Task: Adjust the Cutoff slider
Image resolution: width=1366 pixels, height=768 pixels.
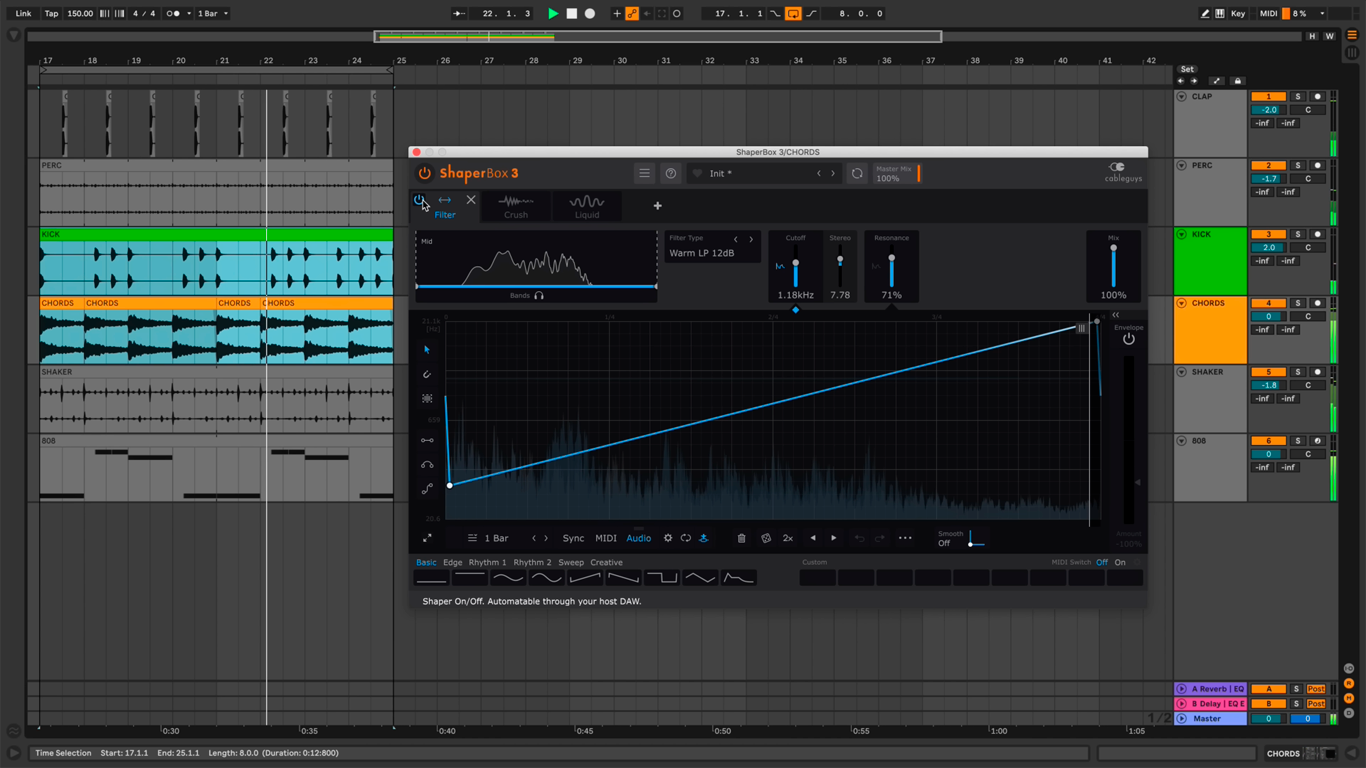Action: (796, 264)
